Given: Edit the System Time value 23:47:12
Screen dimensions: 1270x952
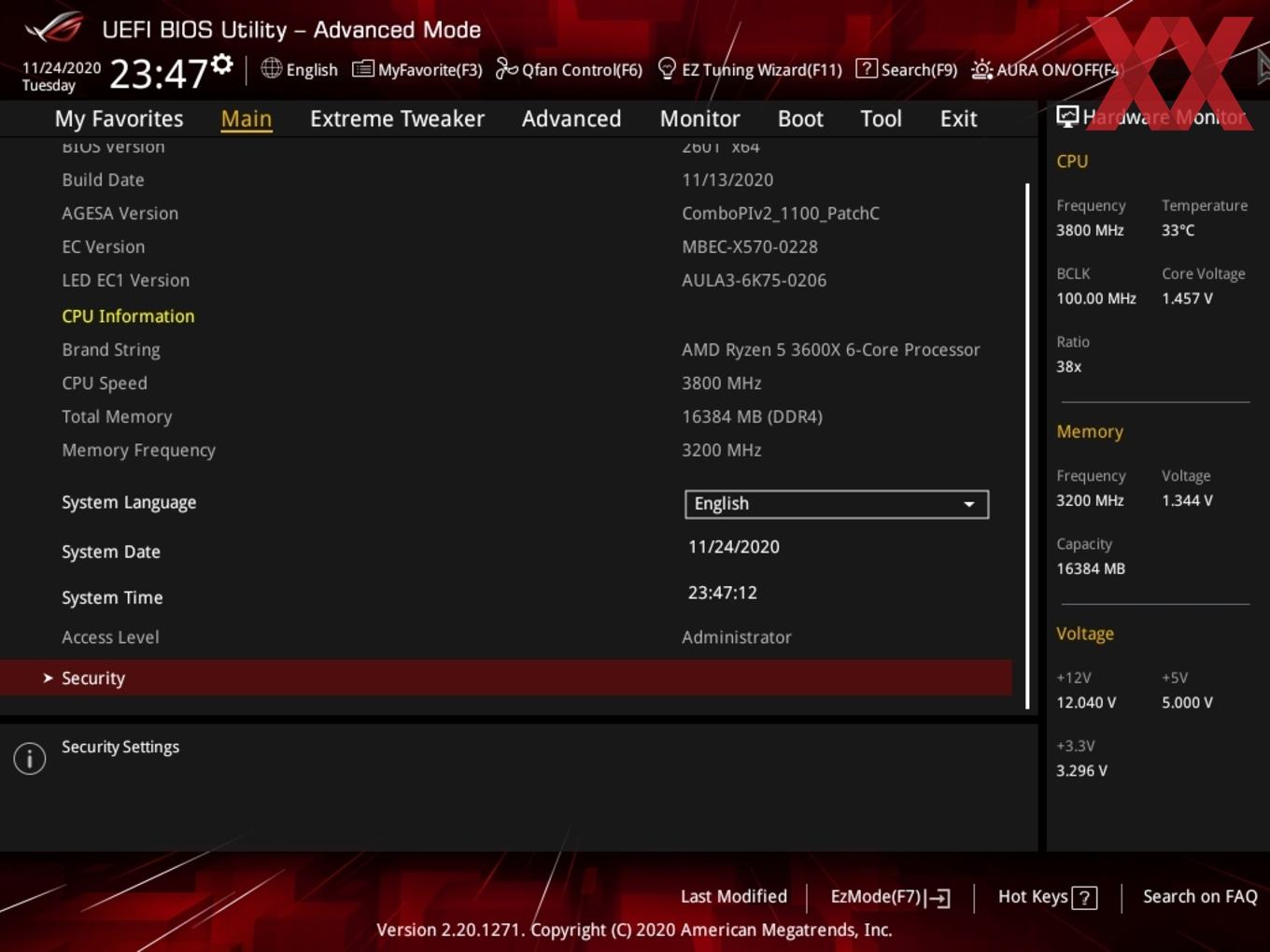Looking at the screenshot, I should 723,593.
